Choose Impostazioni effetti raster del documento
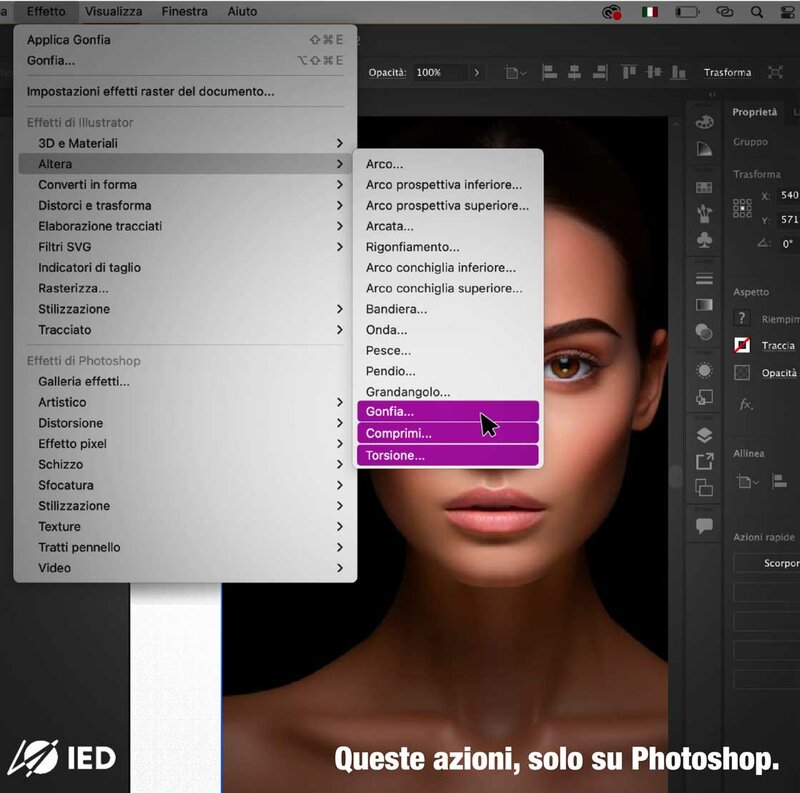The image size is (800, 793). (186, 91)
